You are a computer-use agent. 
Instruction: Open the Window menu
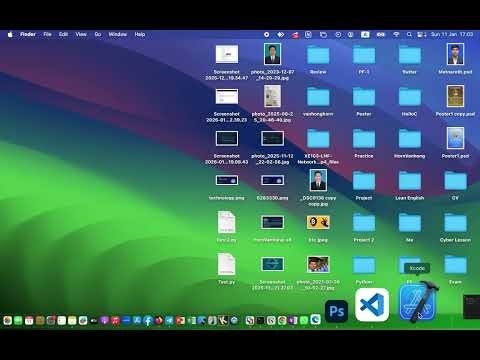pos(118,34)
